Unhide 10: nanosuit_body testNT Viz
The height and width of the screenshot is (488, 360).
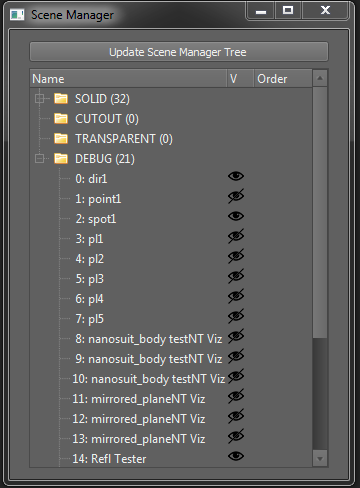[x=236, y=376]
